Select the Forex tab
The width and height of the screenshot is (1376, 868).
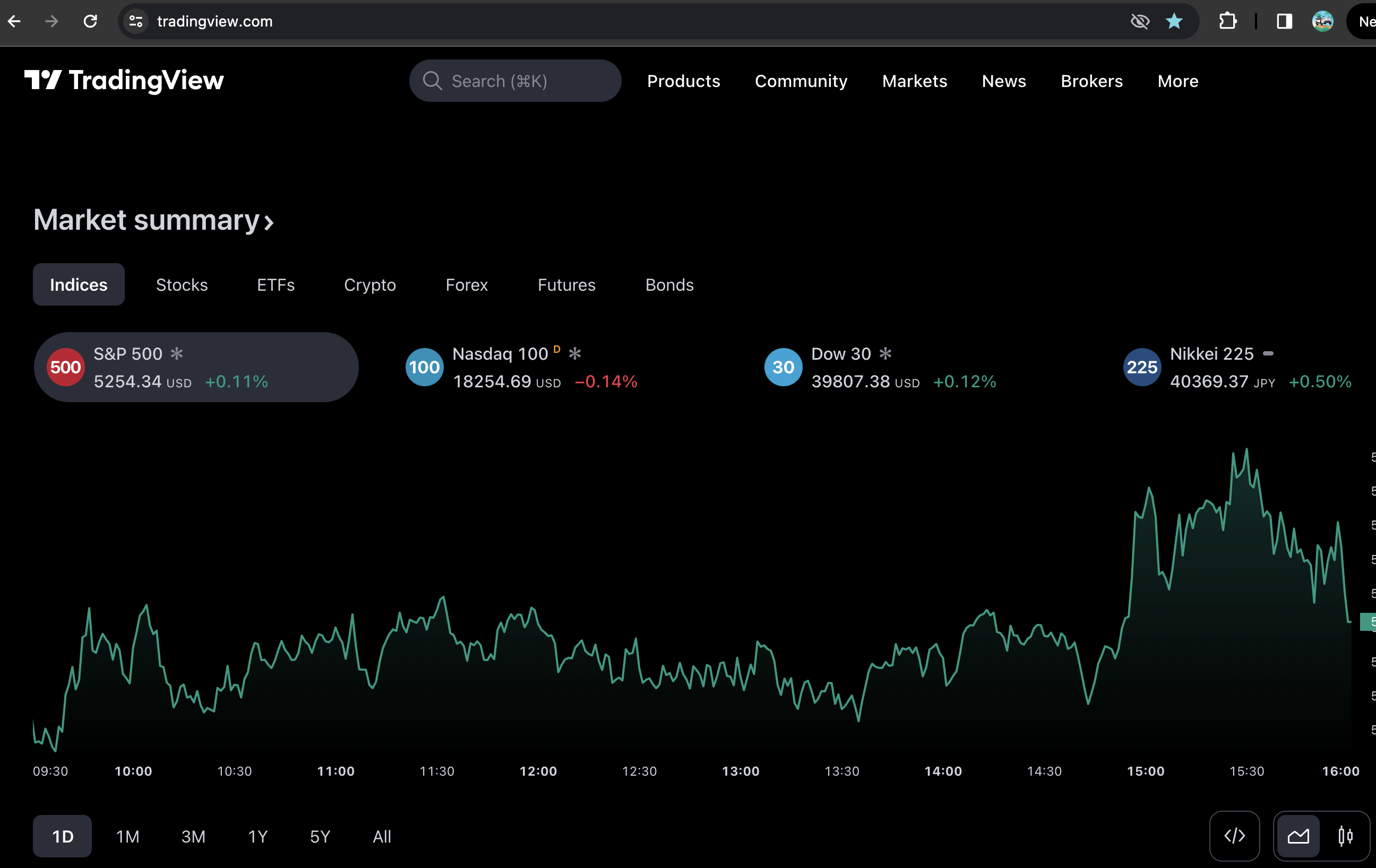tap(467, 284)
